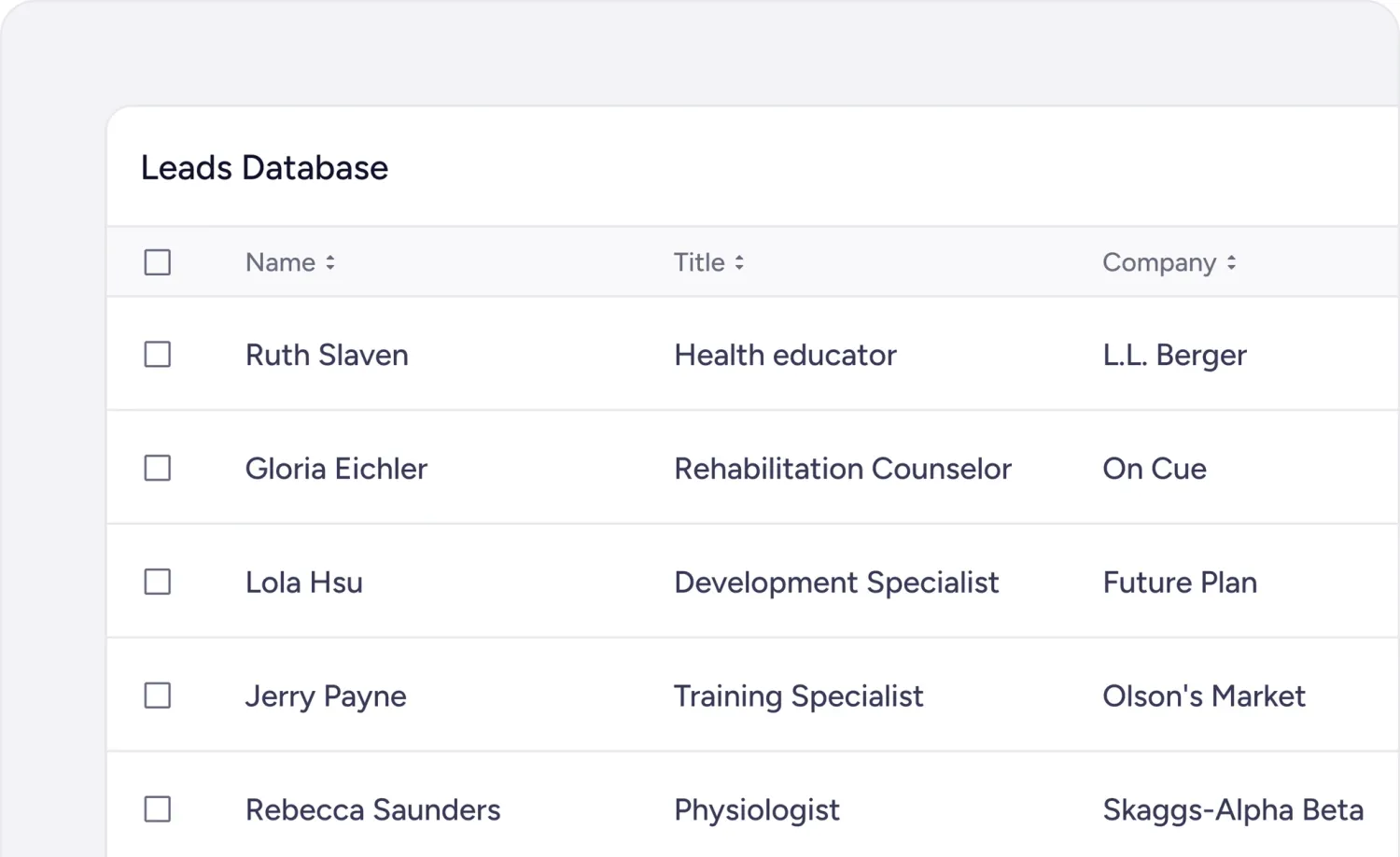Toggle Company column sort icon
The width and height of the screenshot is (1400, 857).
(1231, 263)
